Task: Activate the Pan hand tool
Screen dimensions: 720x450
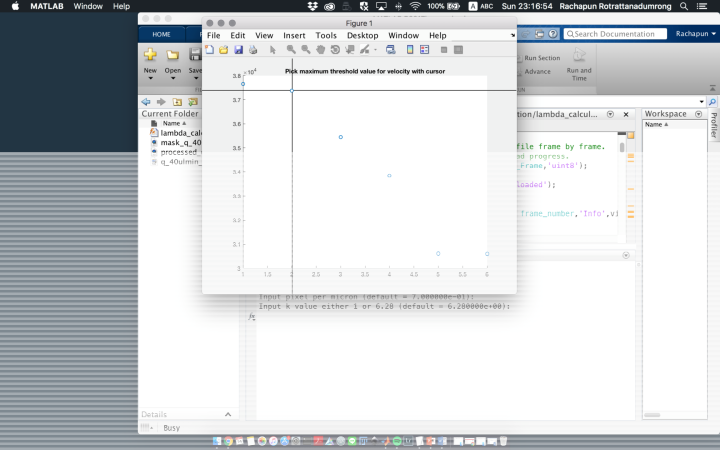Action: pyautogui.click(x=320, y=49)
